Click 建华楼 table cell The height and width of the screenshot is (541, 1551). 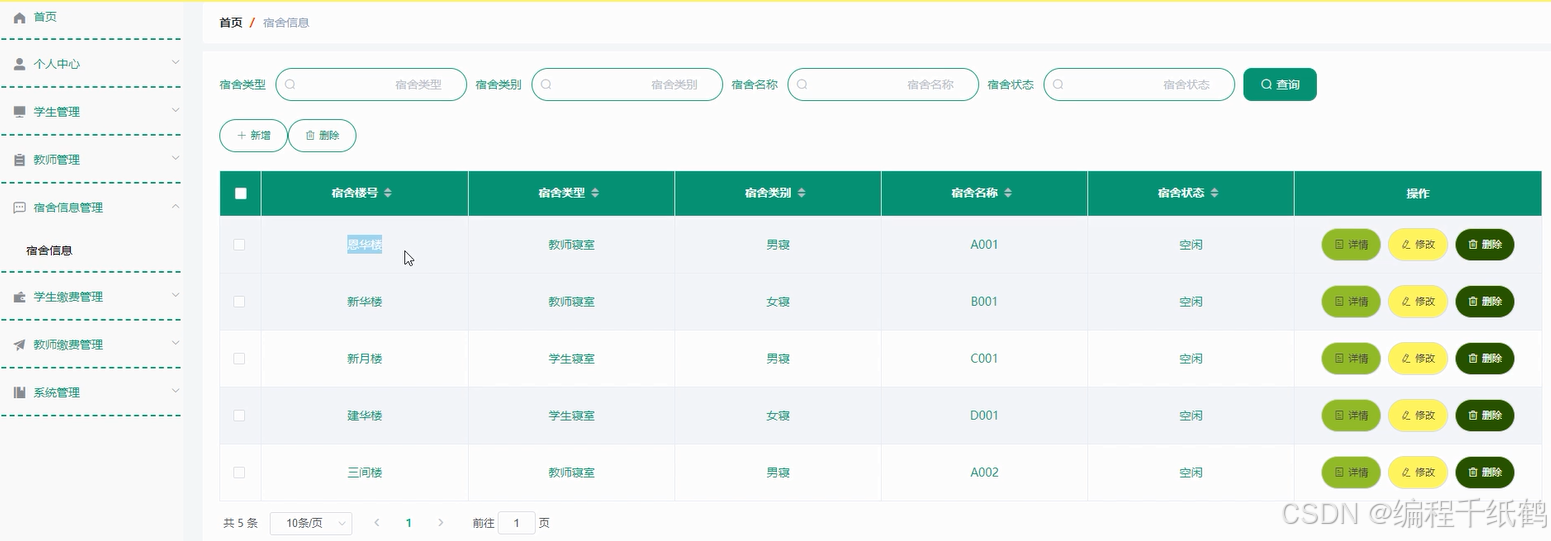pos(365,416)
